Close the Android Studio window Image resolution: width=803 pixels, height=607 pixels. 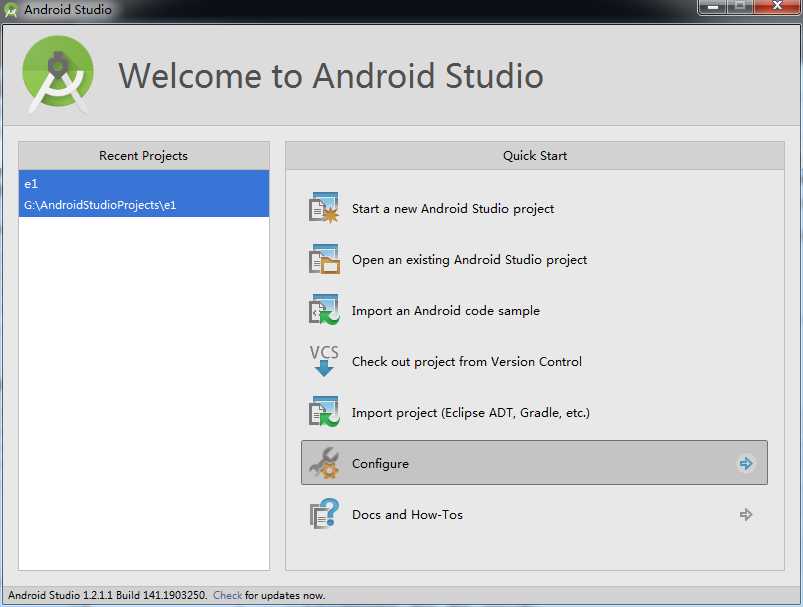click(x=777, y=7)
